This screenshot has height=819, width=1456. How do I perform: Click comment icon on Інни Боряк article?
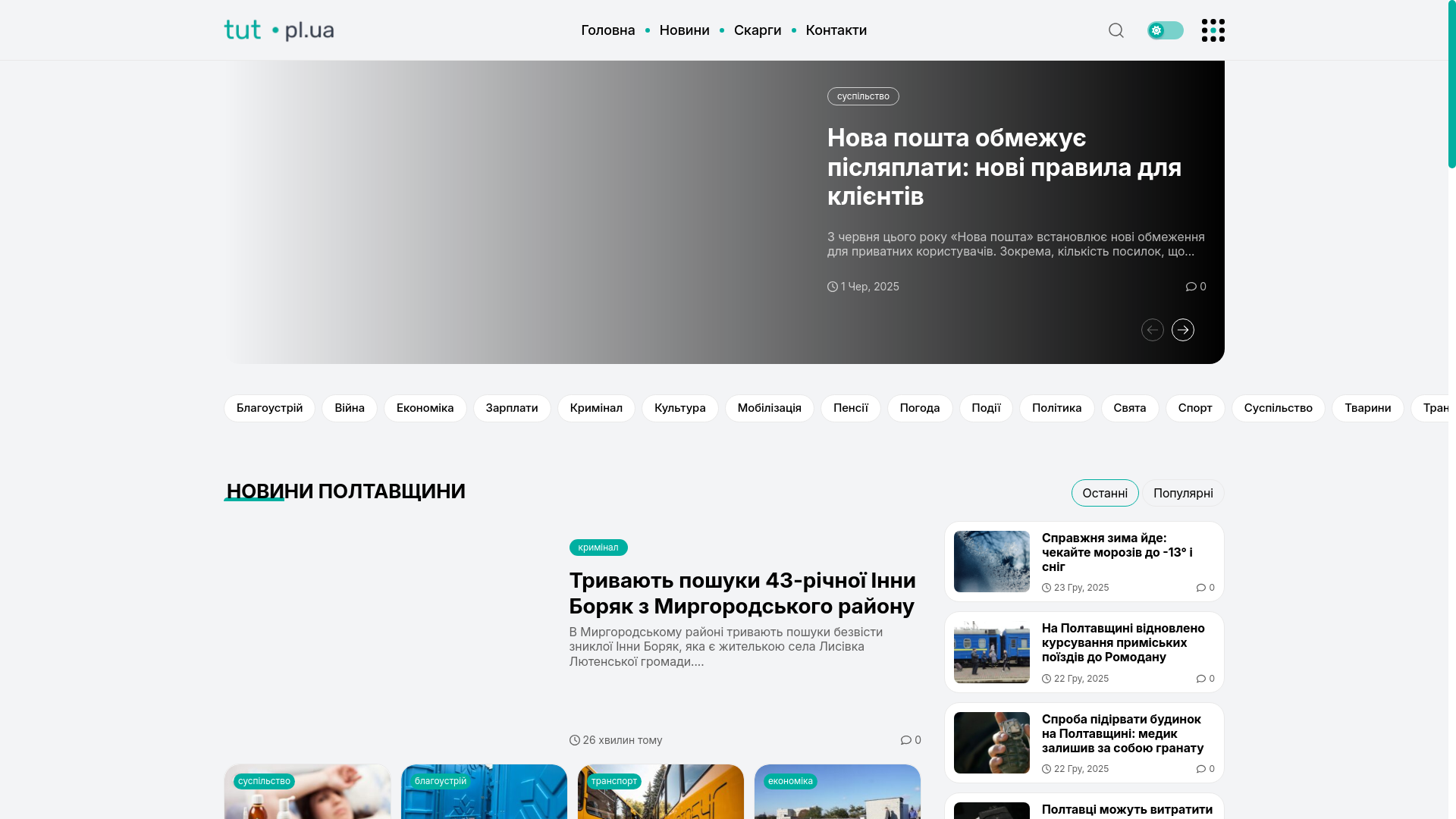point(905,740)
